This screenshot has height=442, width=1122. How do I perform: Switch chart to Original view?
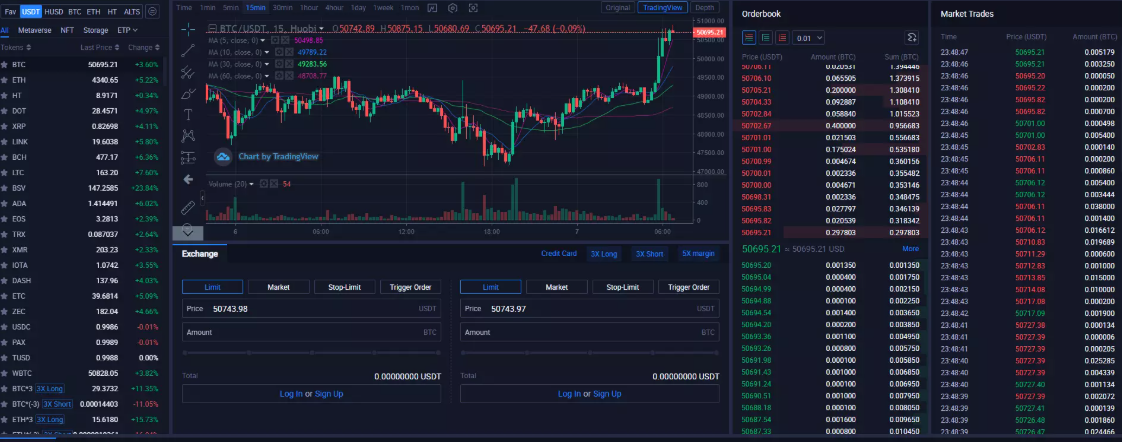pos(618,7)
